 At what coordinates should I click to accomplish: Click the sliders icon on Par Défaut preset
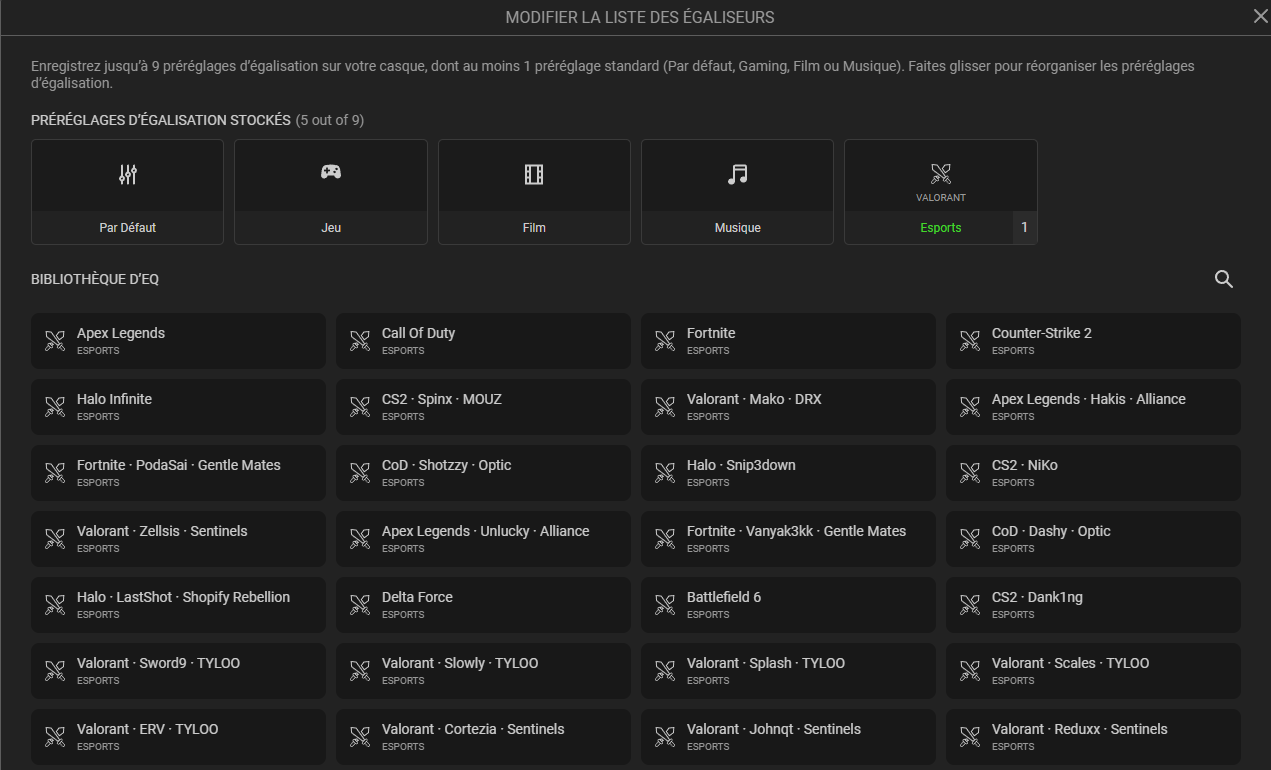point(127,175)
